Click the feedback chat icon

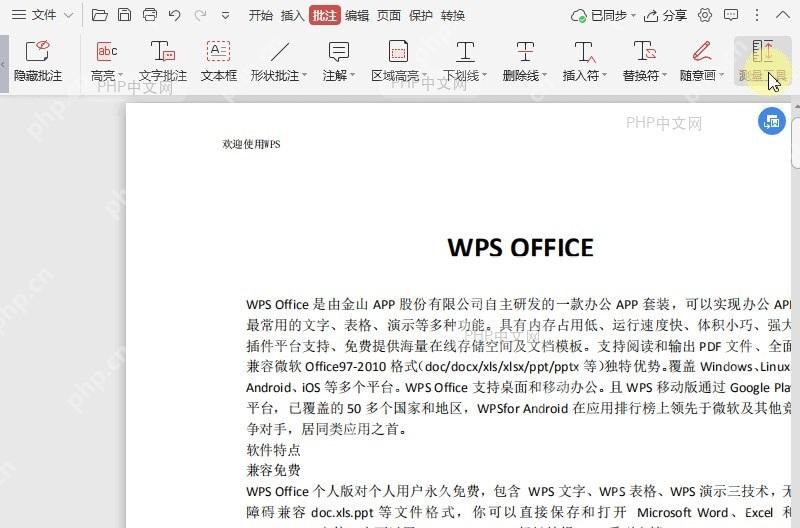(x=731, y=15)
